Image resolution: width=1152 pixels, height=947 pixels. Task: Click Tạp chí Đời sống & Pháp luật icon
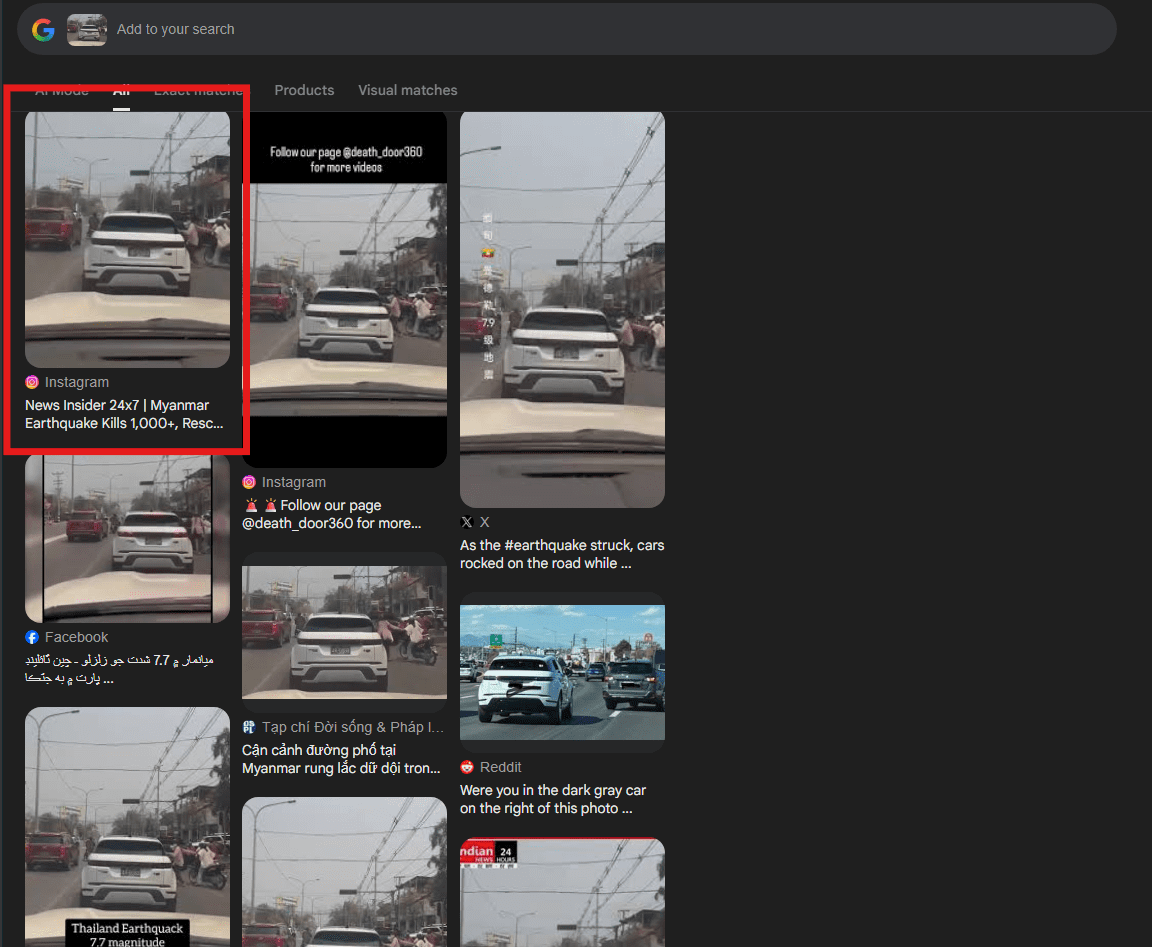point(249,727)
